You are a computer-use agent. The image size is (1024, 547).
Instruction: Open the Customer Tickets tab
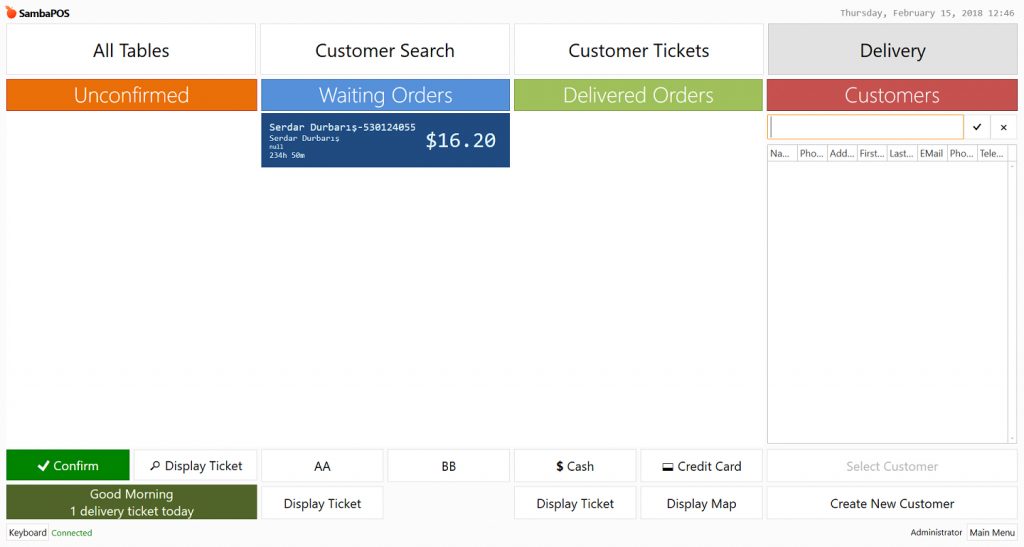[x=639, y=51]
